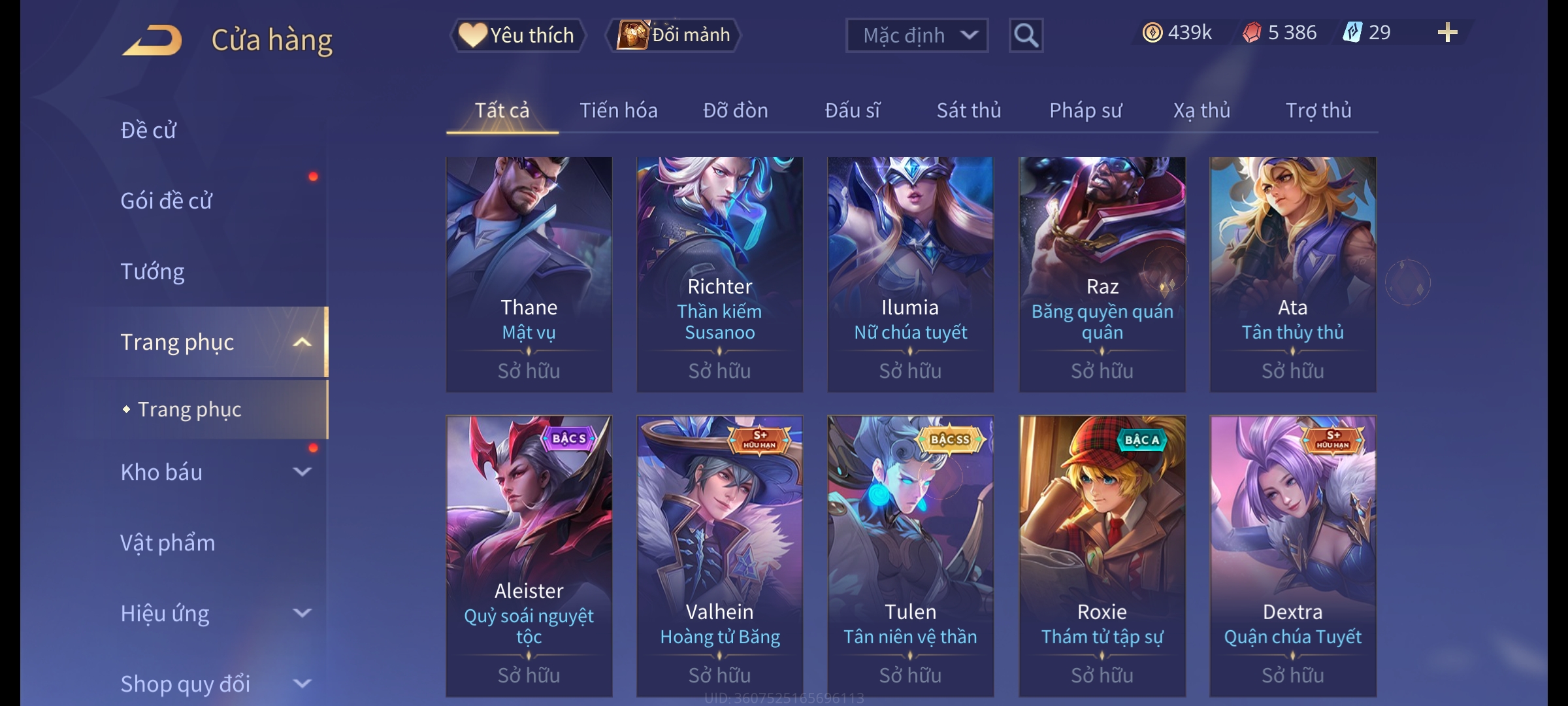
Task: Open the Mặc định sort dropdown
Action: [x=917, y=35]
